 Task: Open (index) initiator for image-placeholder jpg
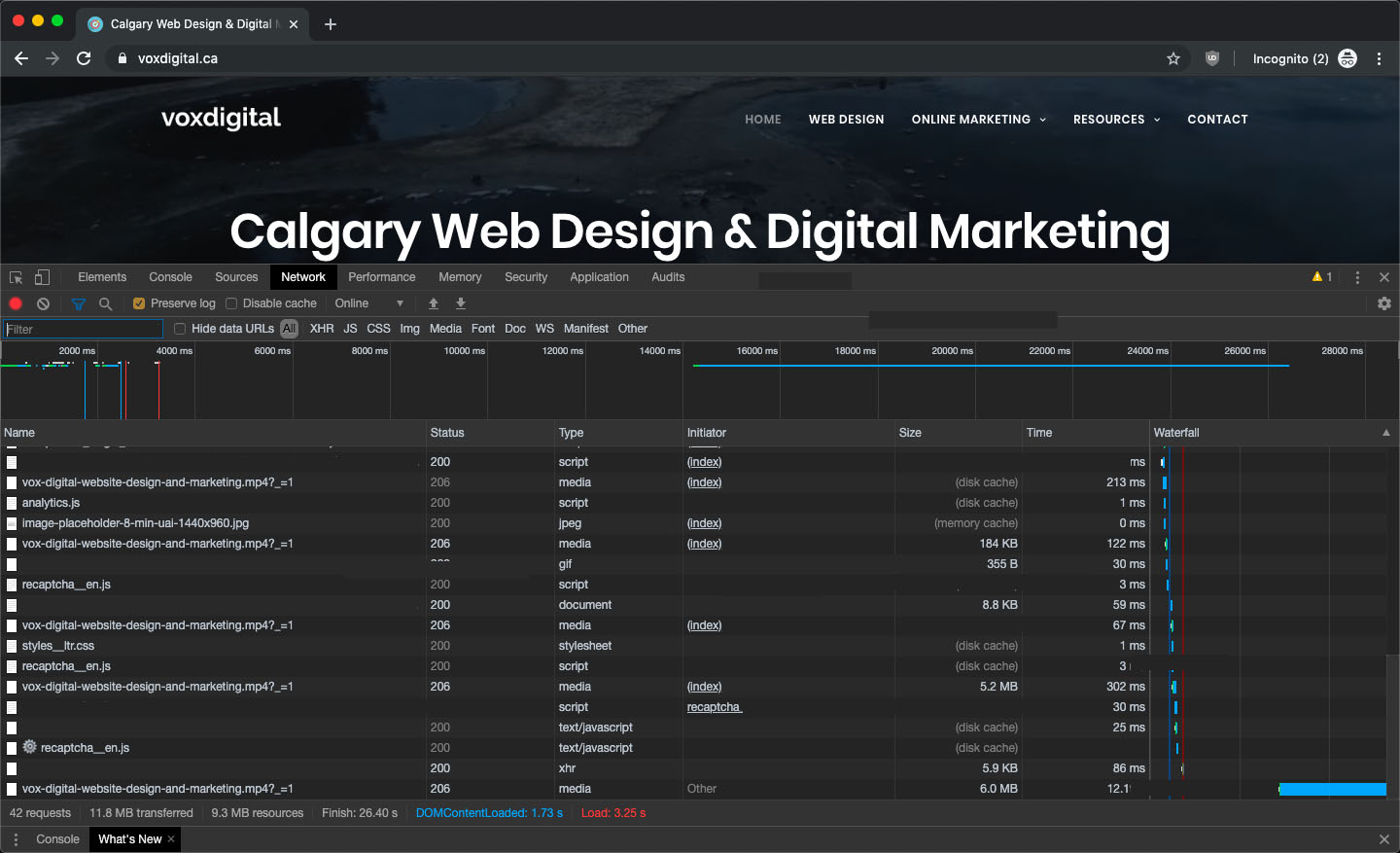[x=704, y=523]
